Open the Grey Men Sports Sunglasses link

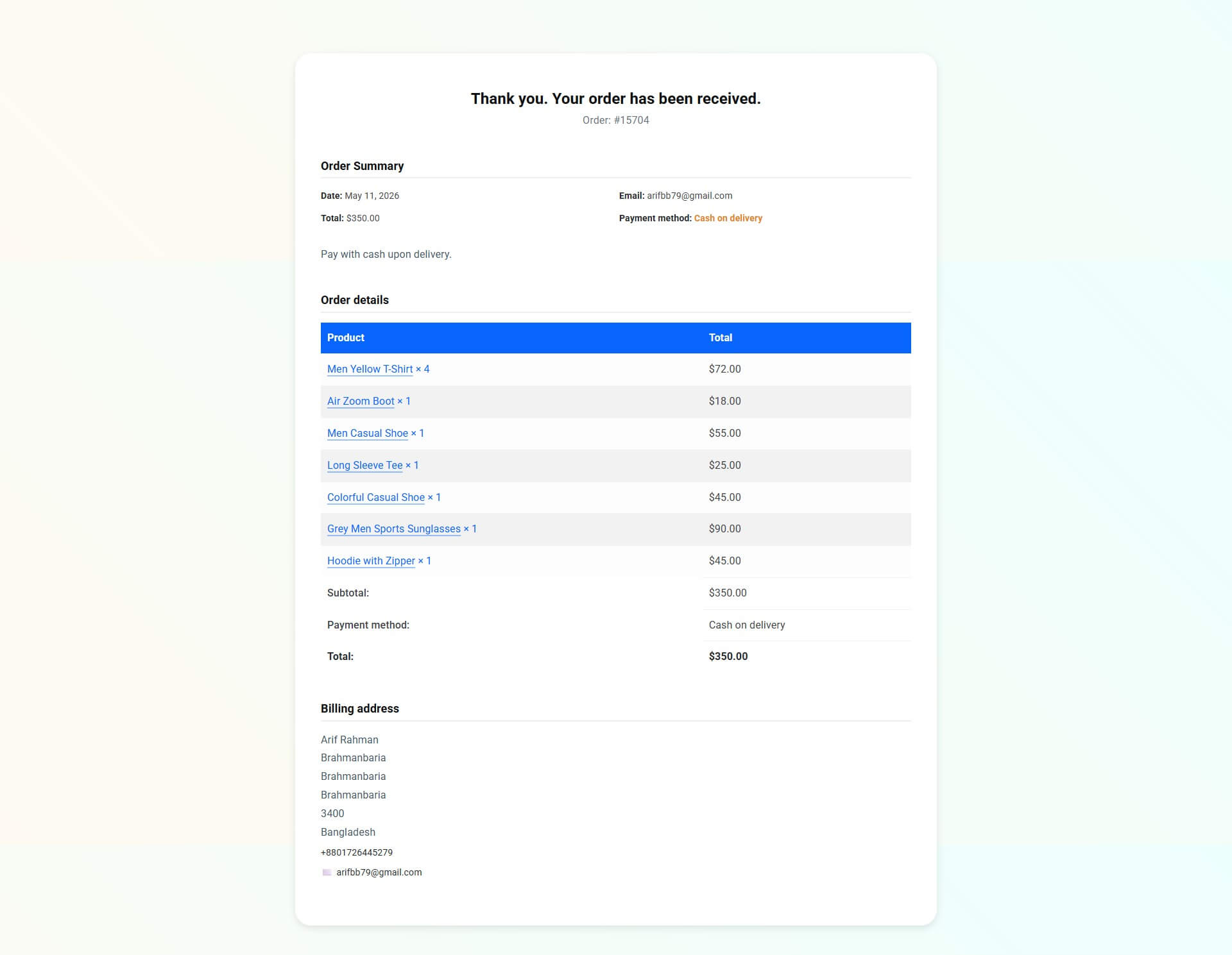point(394,528)
